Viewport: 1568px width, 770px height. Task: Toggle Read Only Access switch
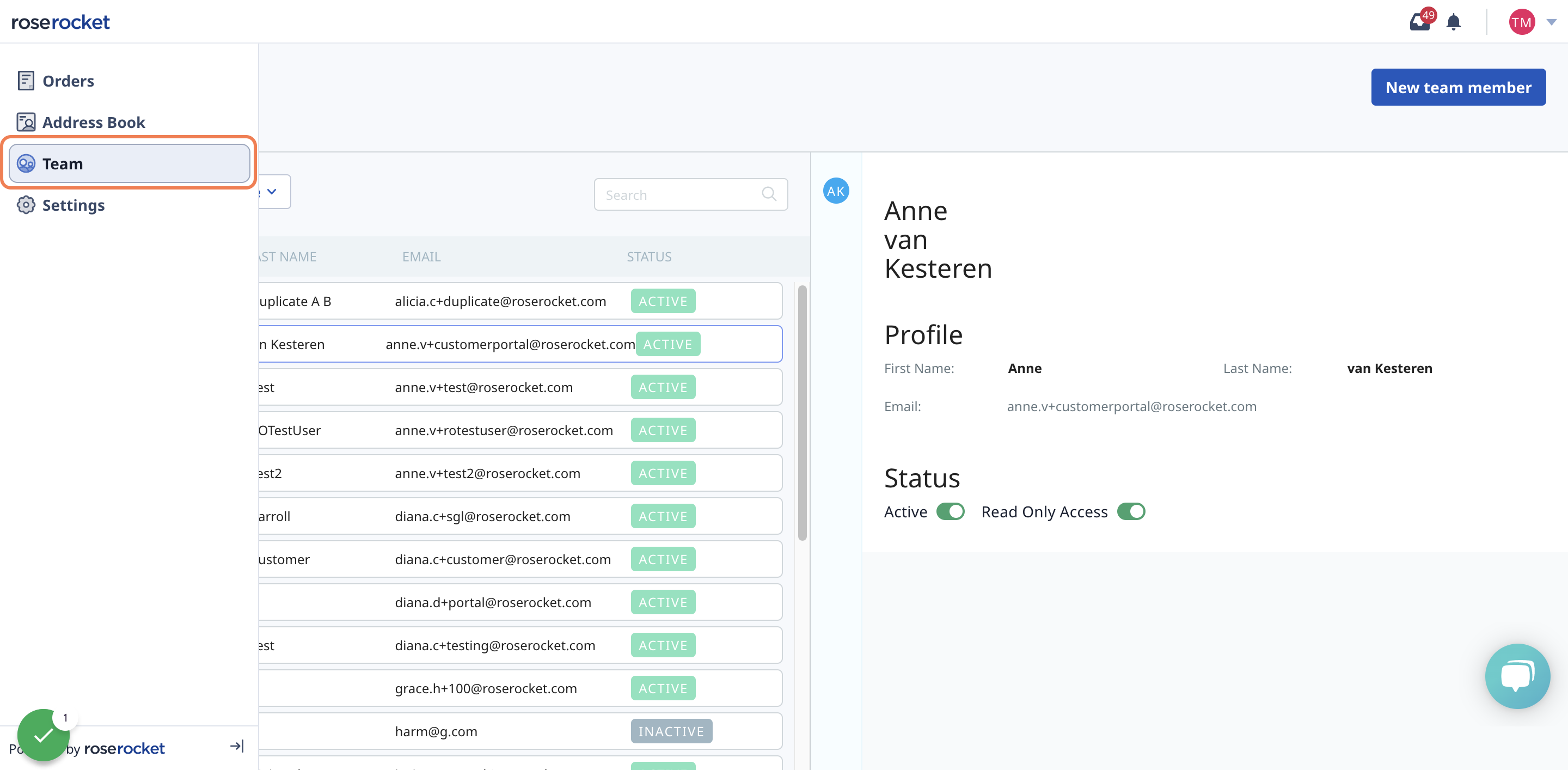click(x=1131, y=511)
